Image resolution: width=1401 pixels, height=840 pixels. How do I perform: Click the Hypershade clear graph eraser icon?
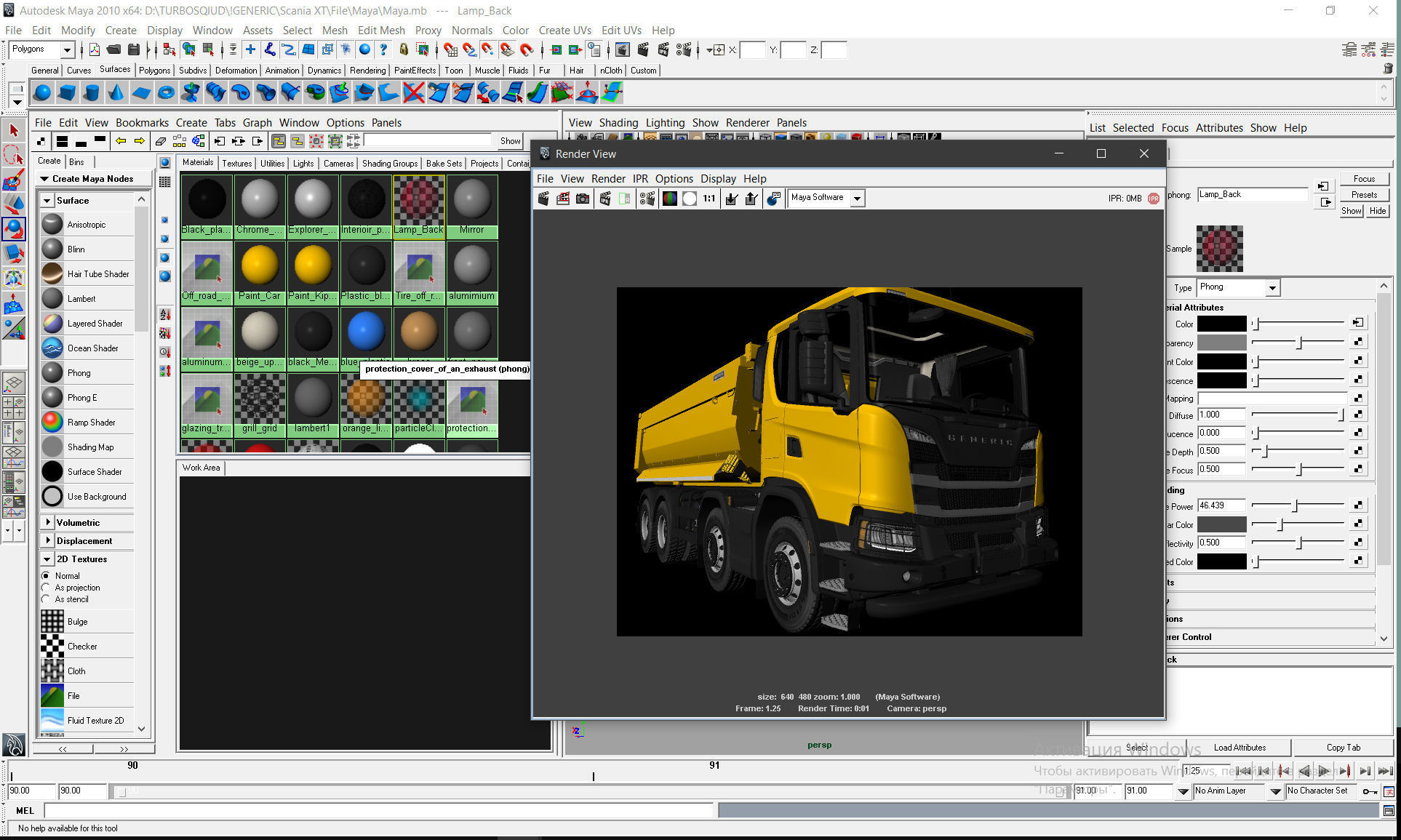click(161, 141)
